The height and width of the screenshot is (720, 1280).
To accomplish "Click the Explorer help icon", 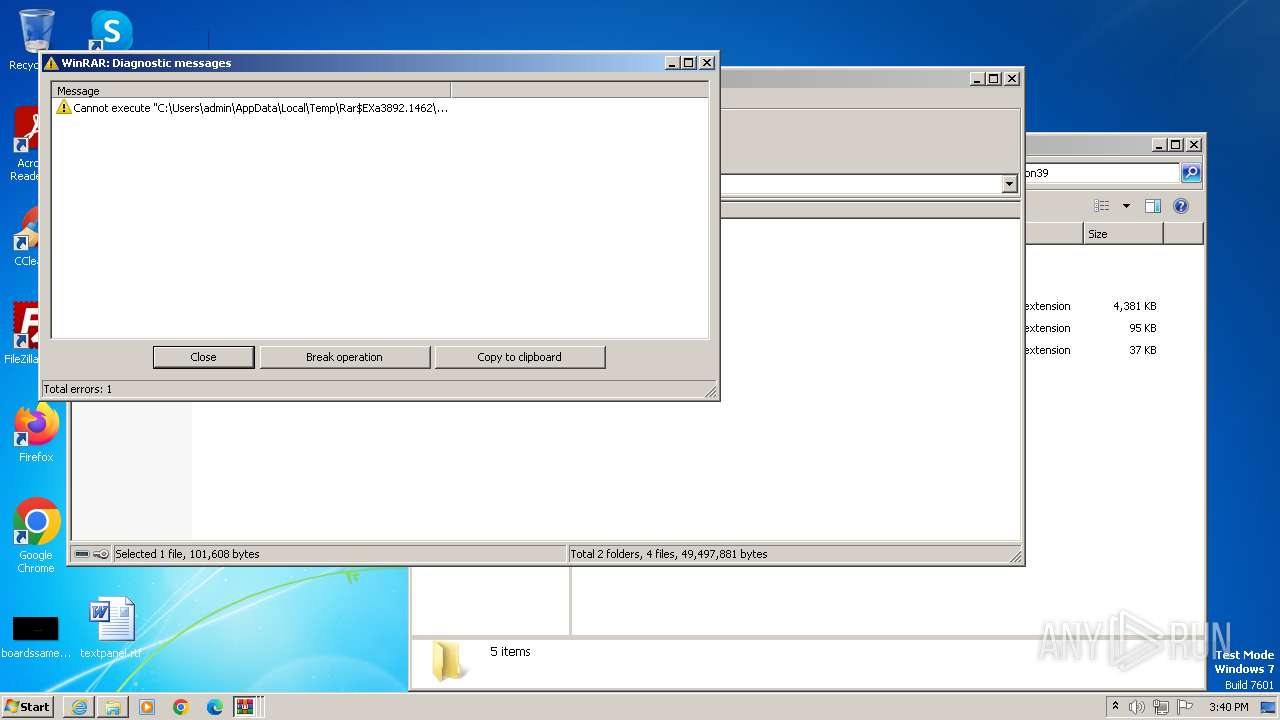I will tap(1181, 206).
